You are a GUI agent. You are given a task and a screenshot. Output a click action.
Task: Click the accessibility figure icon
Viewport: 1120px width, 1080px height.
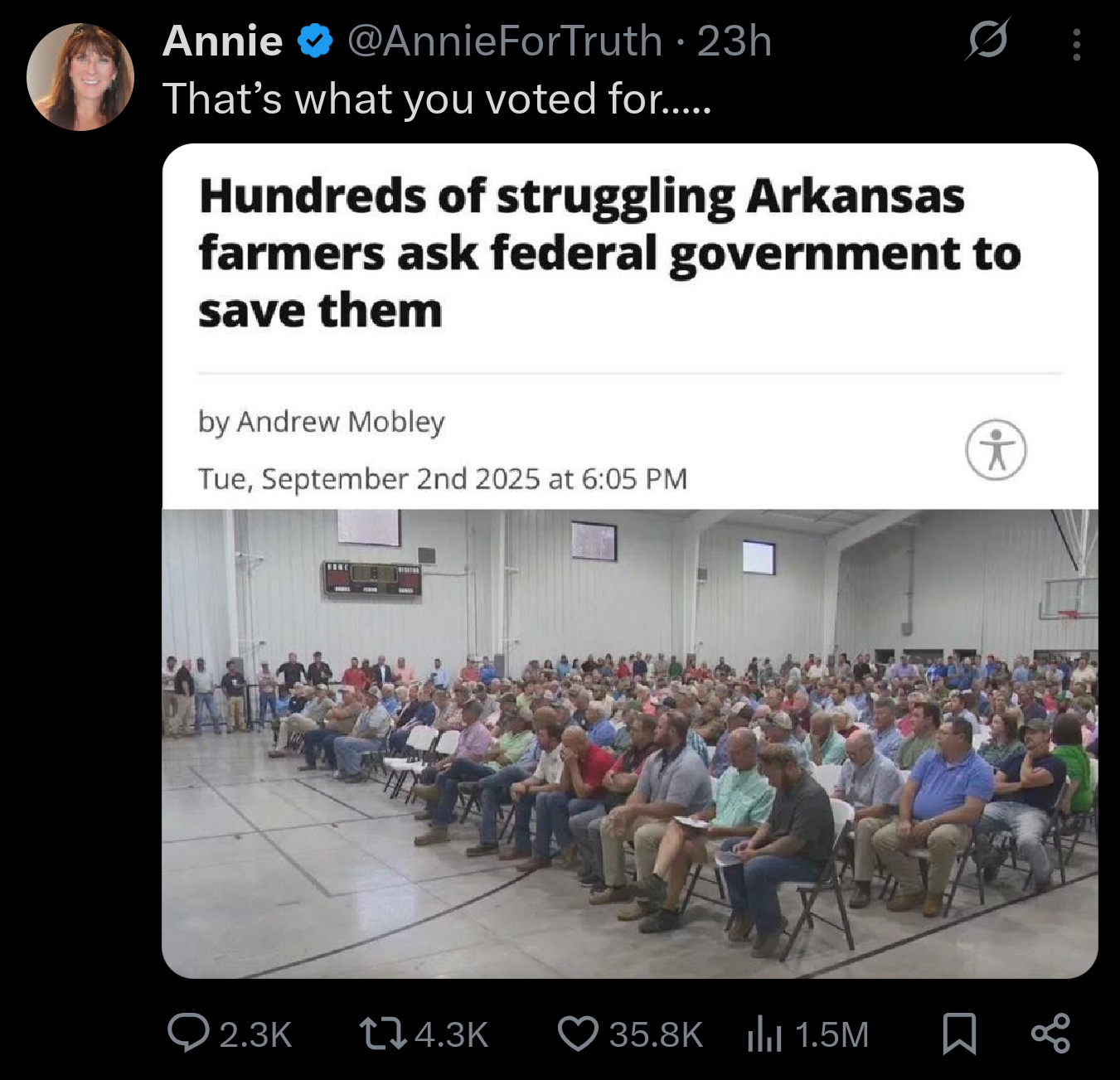pos(996,450)
